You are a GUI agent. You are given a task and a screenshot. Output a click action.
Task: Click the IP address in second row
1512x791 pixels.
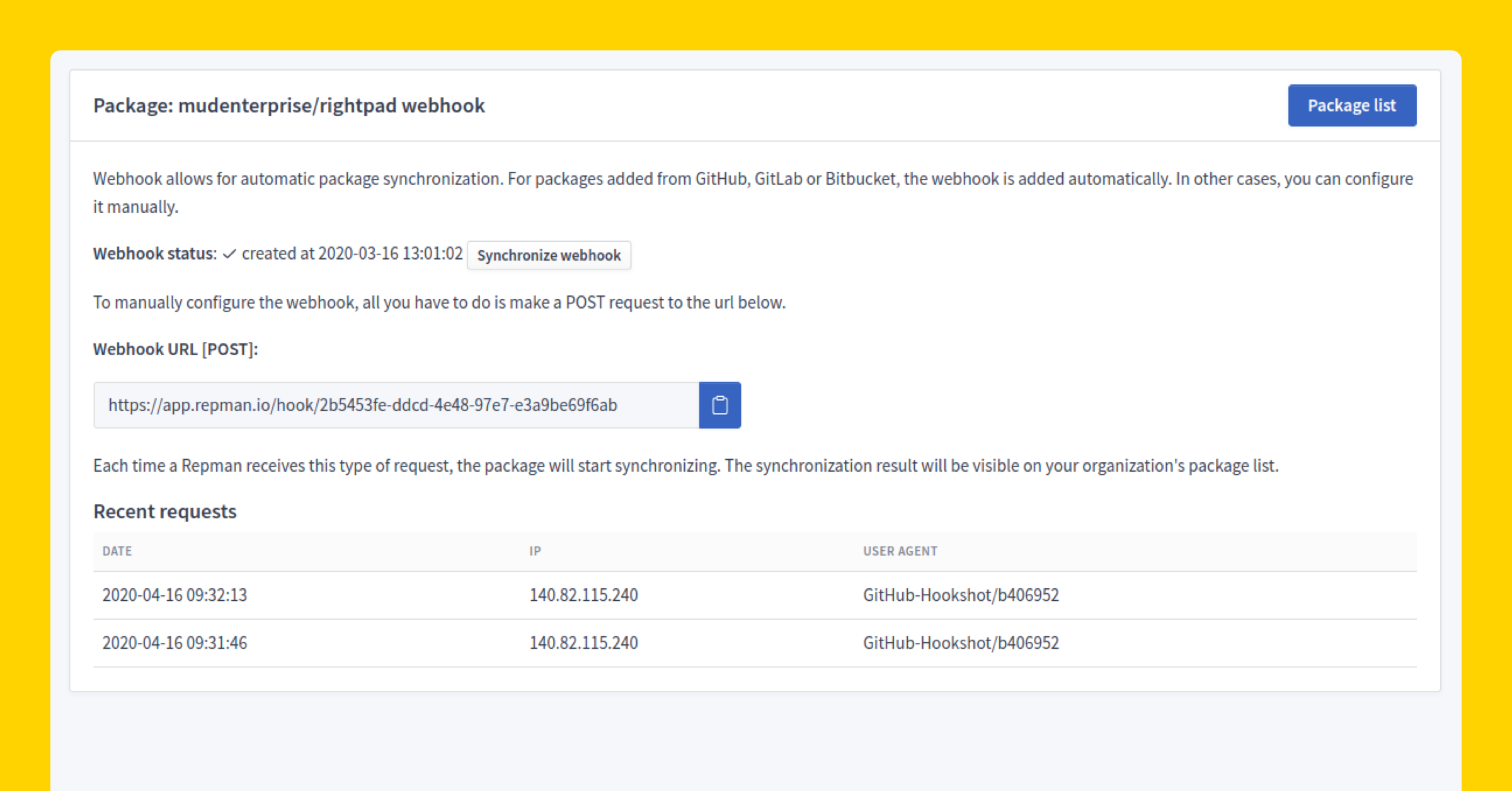point(583,643)
